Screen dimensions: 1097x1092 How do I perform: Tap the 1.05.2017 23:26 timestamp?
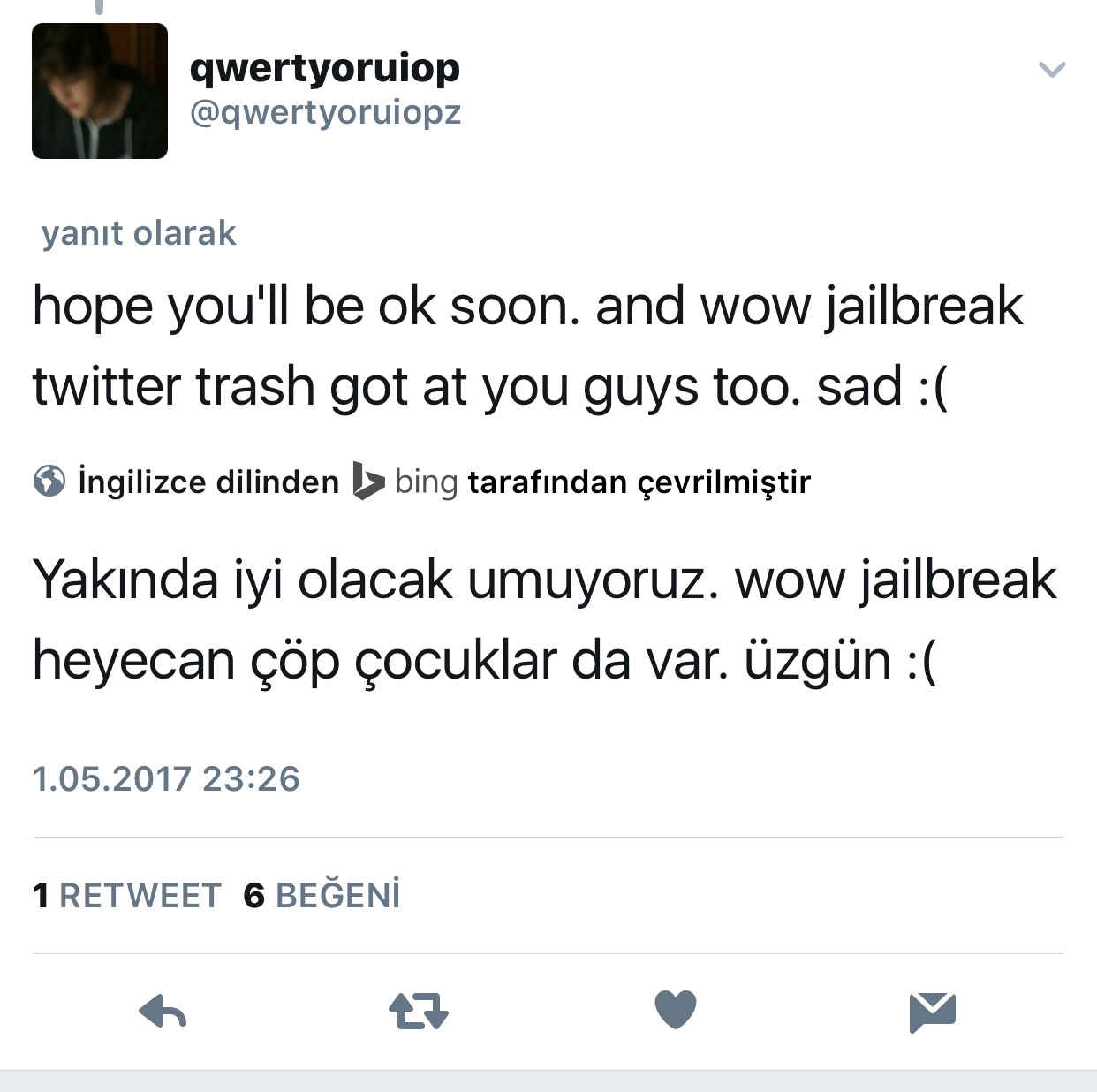[166, 779]
